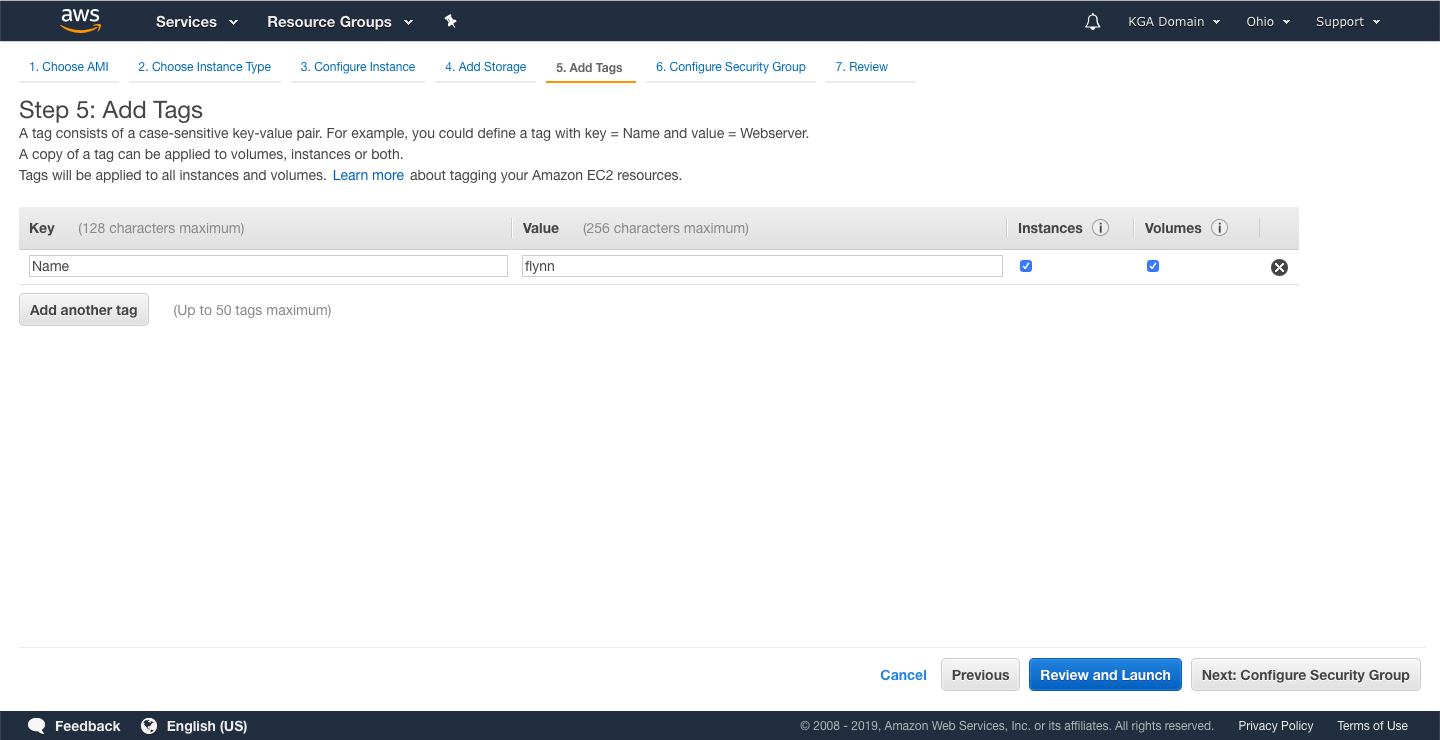Open the Learn more tagging link
Viewport: 1440px width, 740px height.
tap(368, 175)
